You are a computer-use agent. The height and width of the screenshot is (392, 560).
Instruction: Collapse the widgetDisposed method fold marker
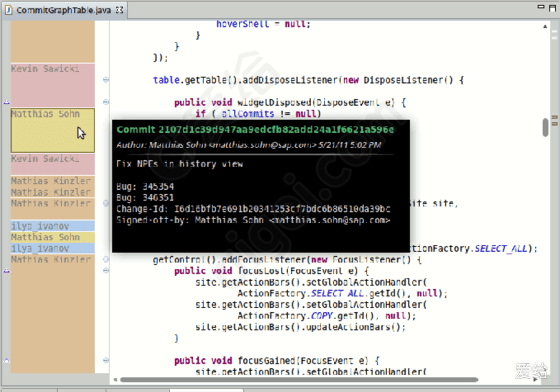(x=106, y=102)
